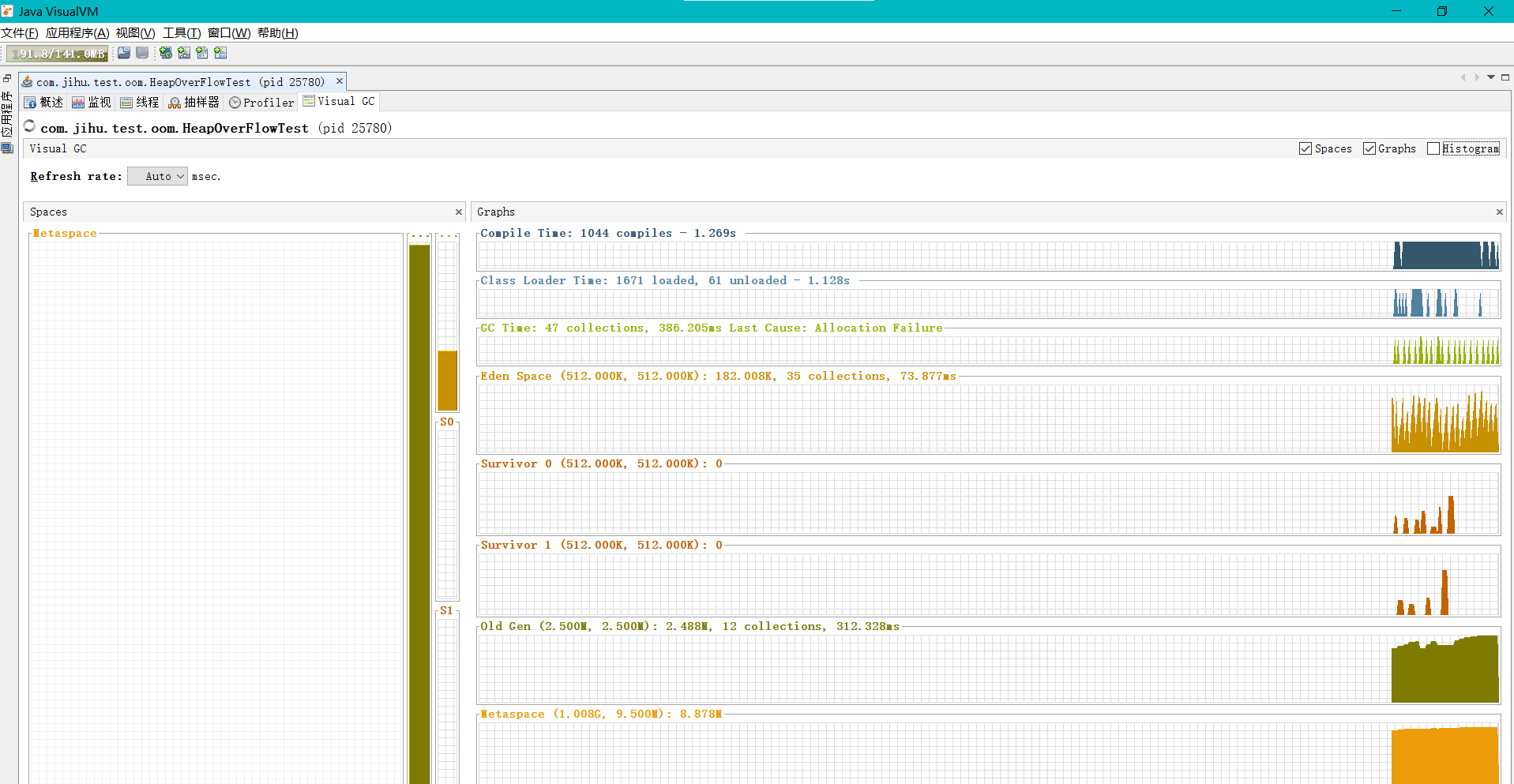Maximize the document window area
Screen dimensions: 1514x784
pos(1505,77)
